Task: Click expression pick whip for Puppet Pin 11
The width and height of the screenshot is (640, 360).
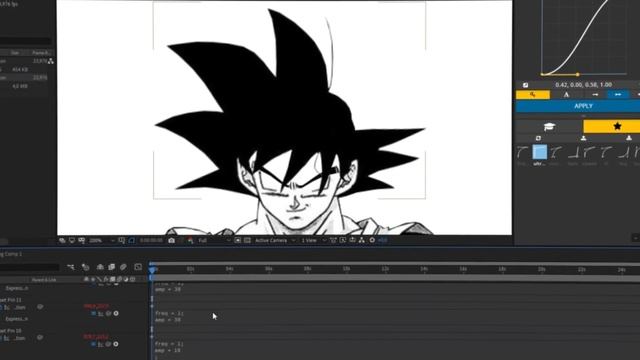Action: tap(108, 313)
